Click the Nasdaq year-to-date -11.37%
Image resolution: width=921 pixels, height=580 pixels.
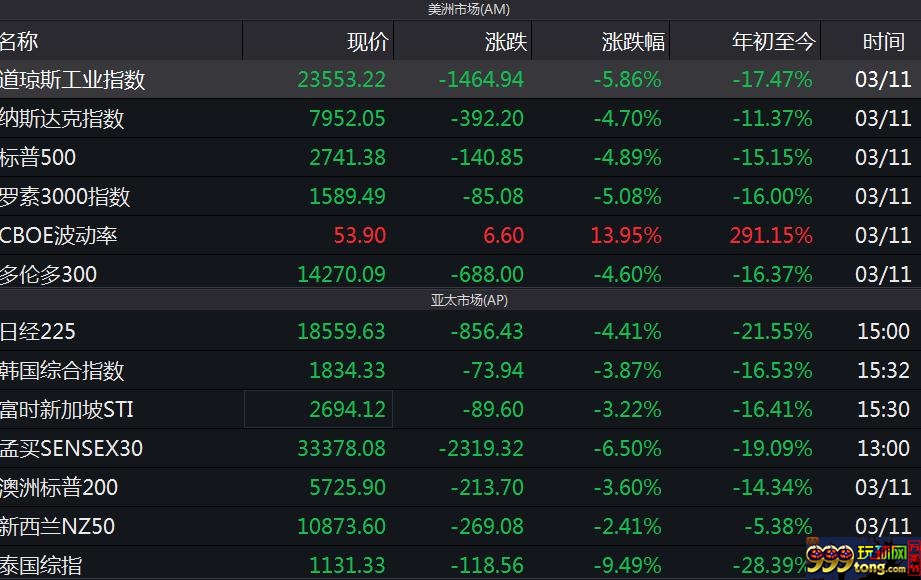[x=772, y=119]
